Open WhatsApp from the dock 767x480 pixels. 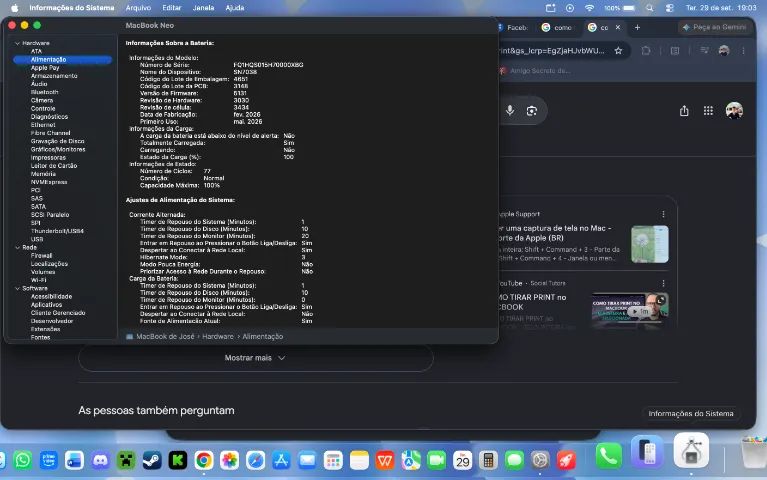23,460
